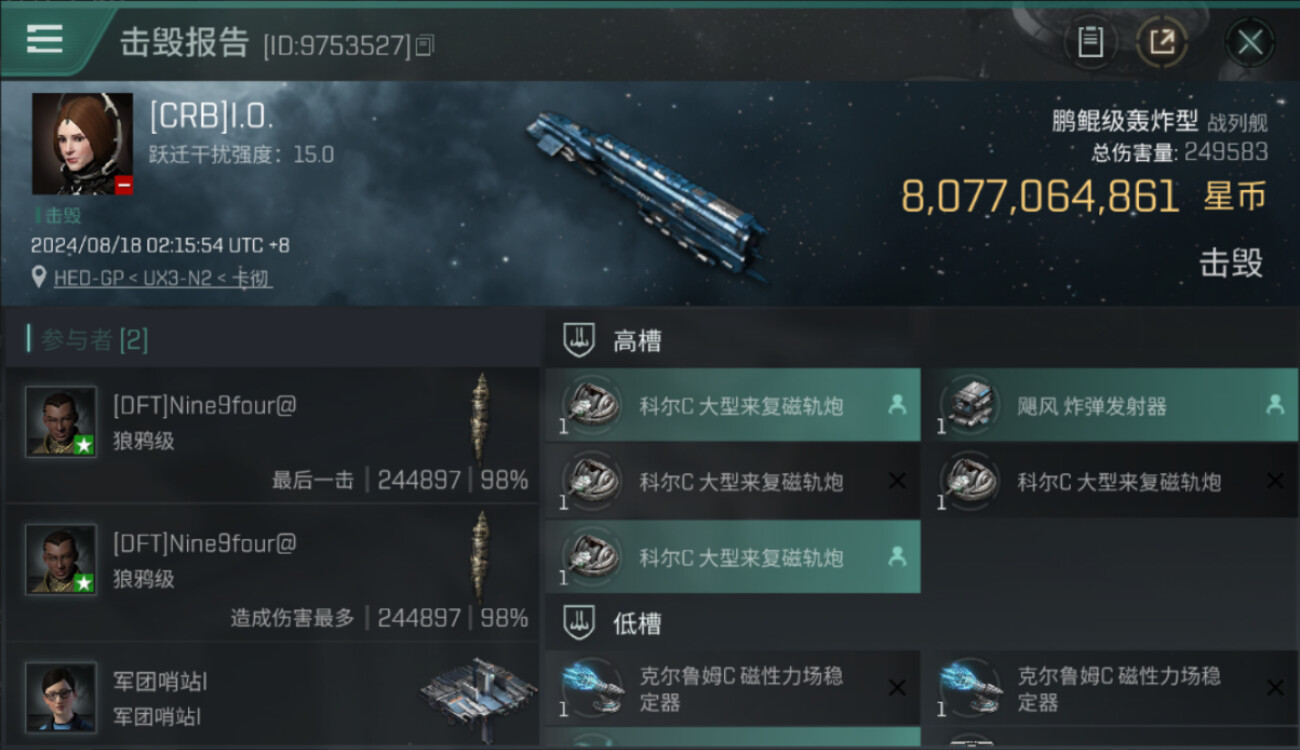1300x750 pixels.
Task: Share the kill report externally
Action: 1161,42
